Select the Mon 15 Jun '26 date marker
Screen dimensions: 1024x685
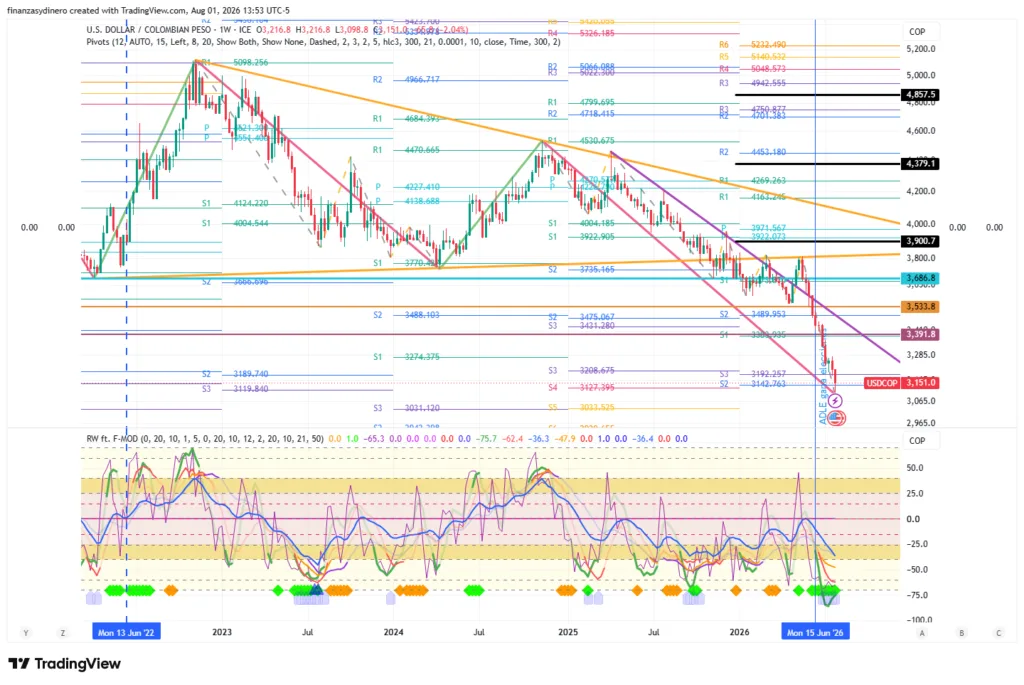pyautogui.click(x=815, y=632)
